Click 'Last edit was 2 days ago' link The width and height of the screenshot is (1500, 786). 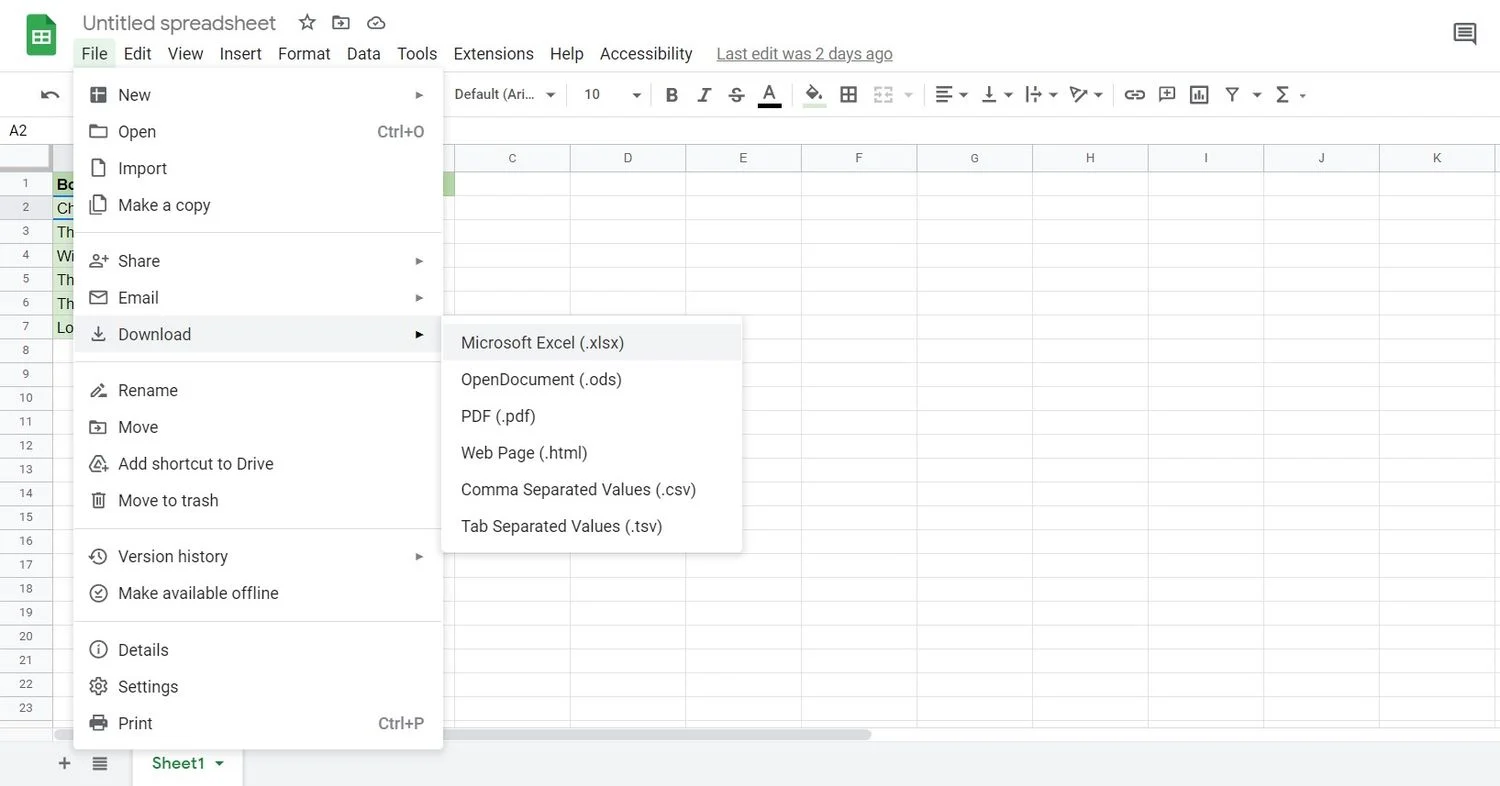coord(804,54)
